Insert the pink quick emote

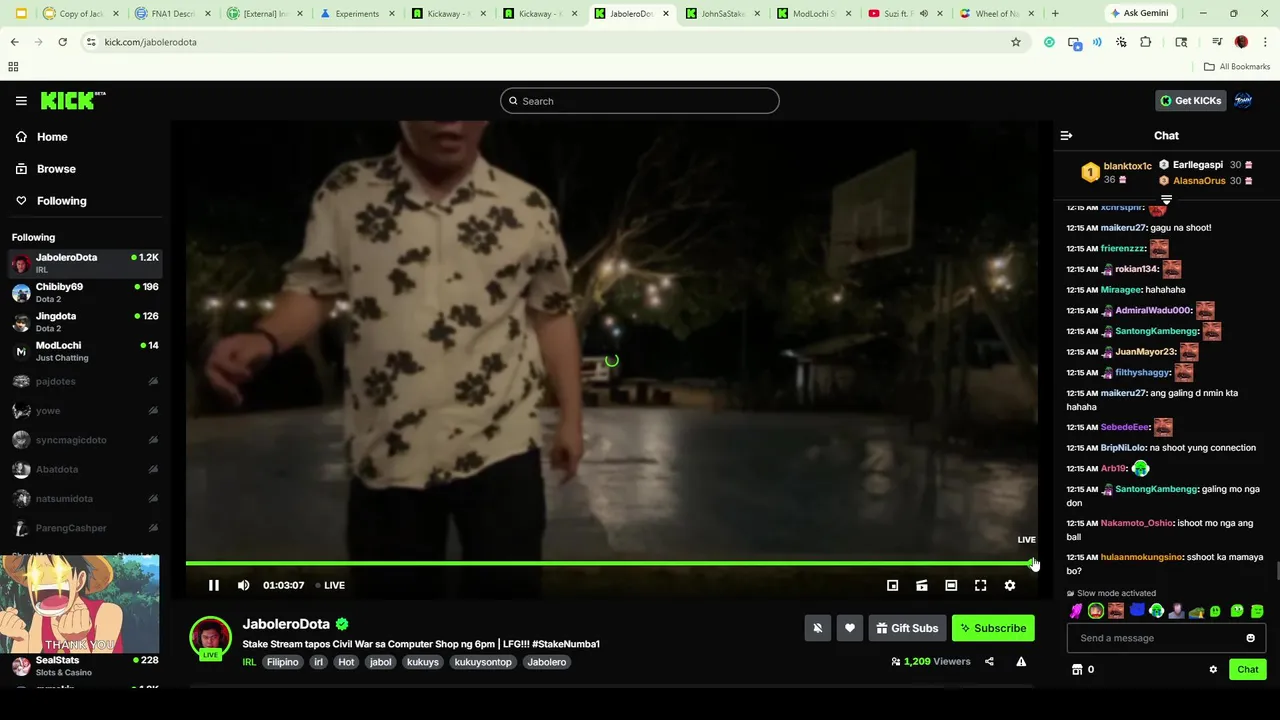coord(1076,611)
